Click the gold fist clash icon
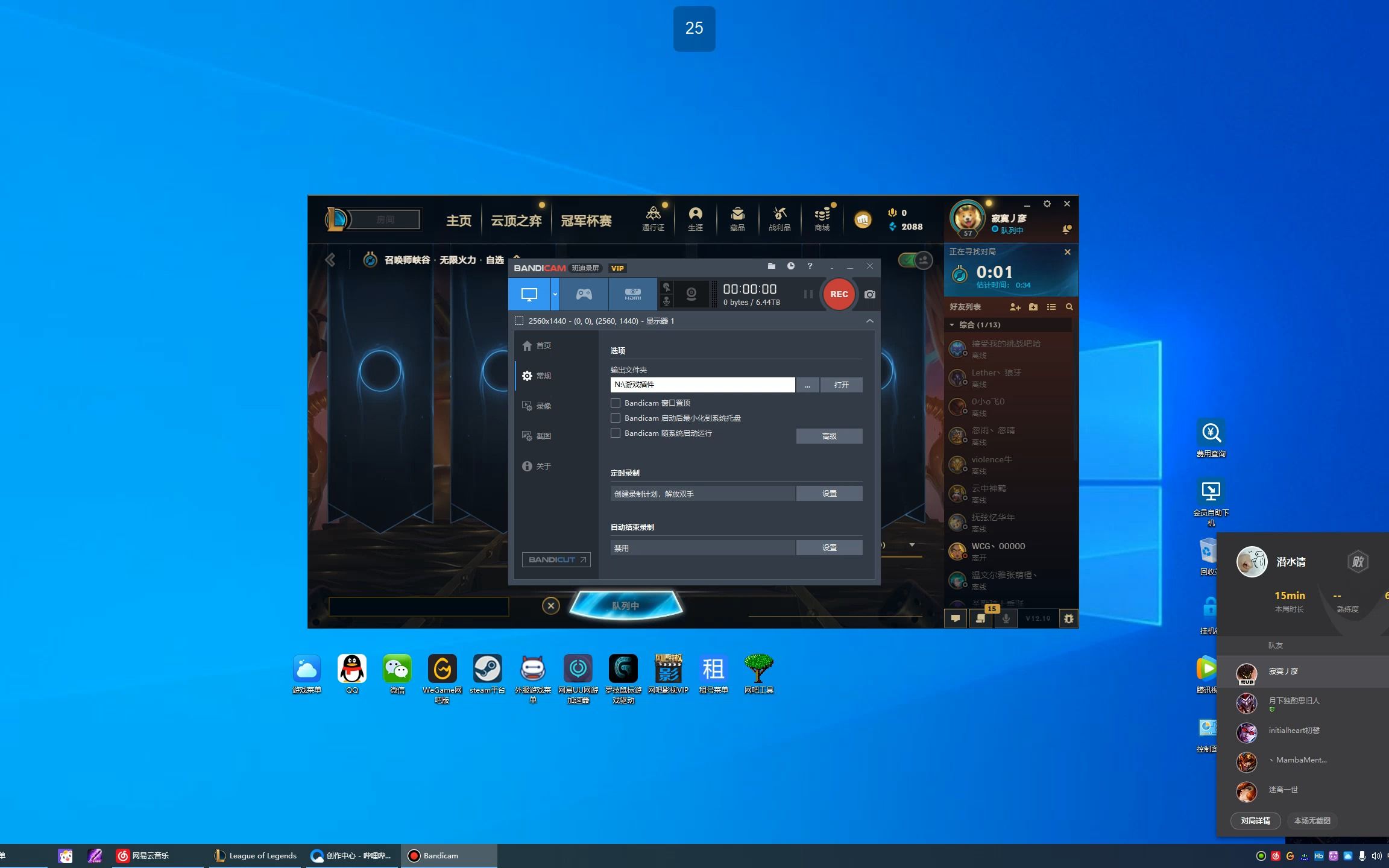This screenshot has height=868, width=1389. point(862,219)
